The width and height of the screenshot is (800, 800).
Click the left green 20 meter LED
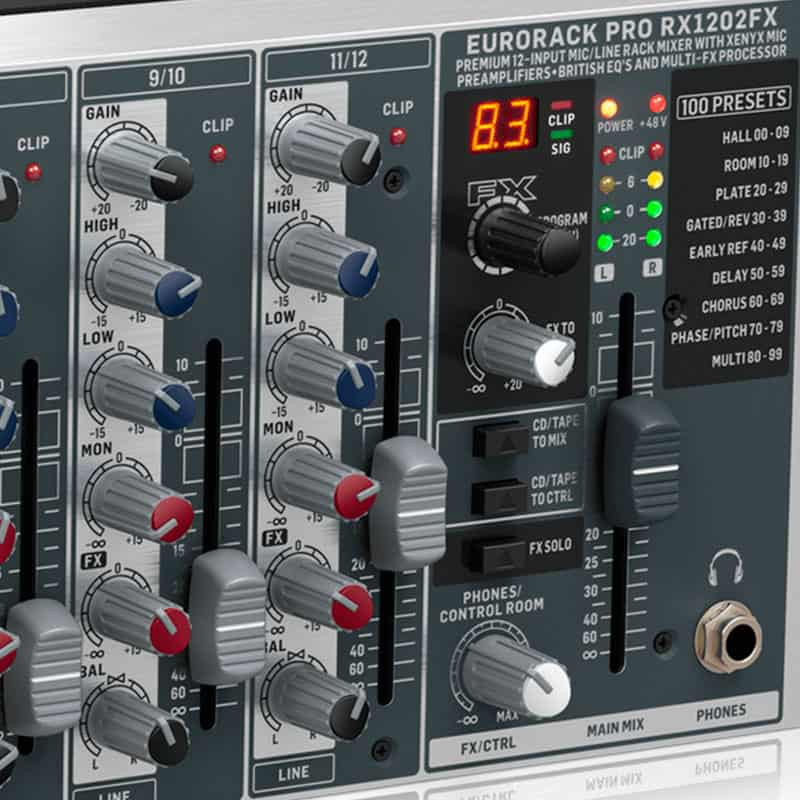pos(605,242)
